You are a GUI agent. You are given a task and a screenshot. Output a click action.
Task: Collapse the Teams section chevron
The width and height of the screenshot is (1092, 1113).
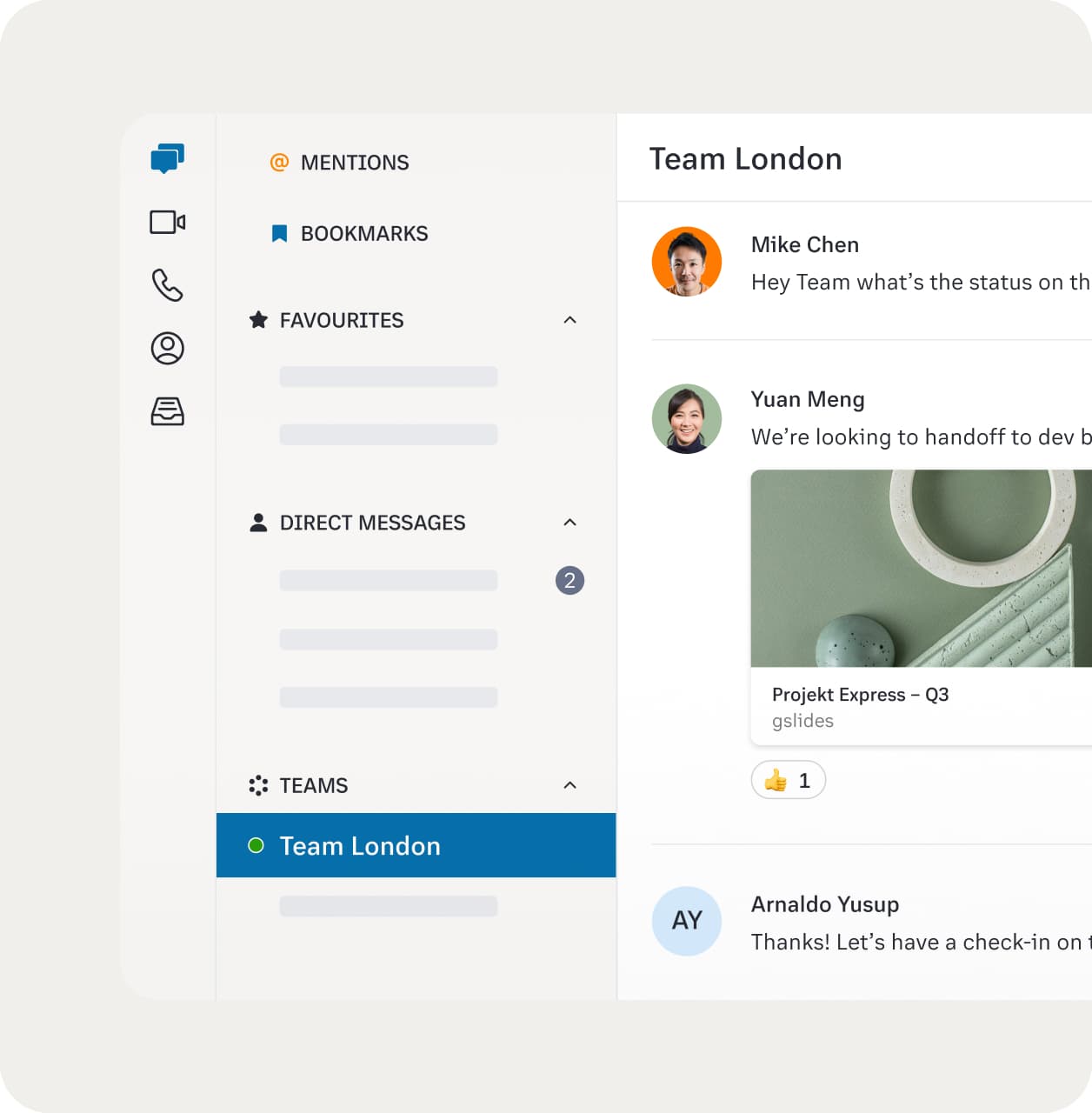pyautogui.click(x=569, y=785)
